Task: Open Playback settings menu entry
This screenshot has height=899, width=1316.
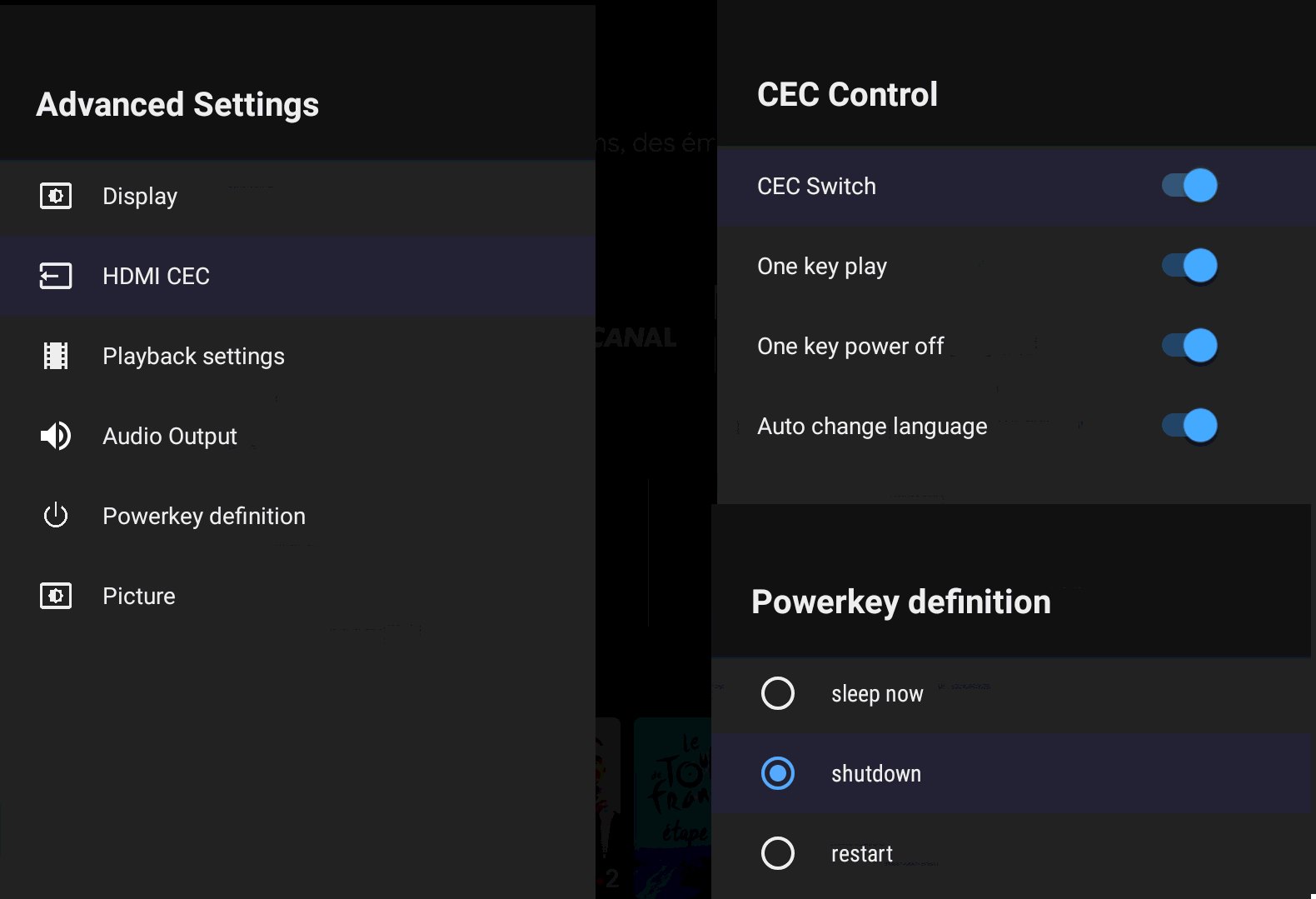Action: click(x=297, y=356)
